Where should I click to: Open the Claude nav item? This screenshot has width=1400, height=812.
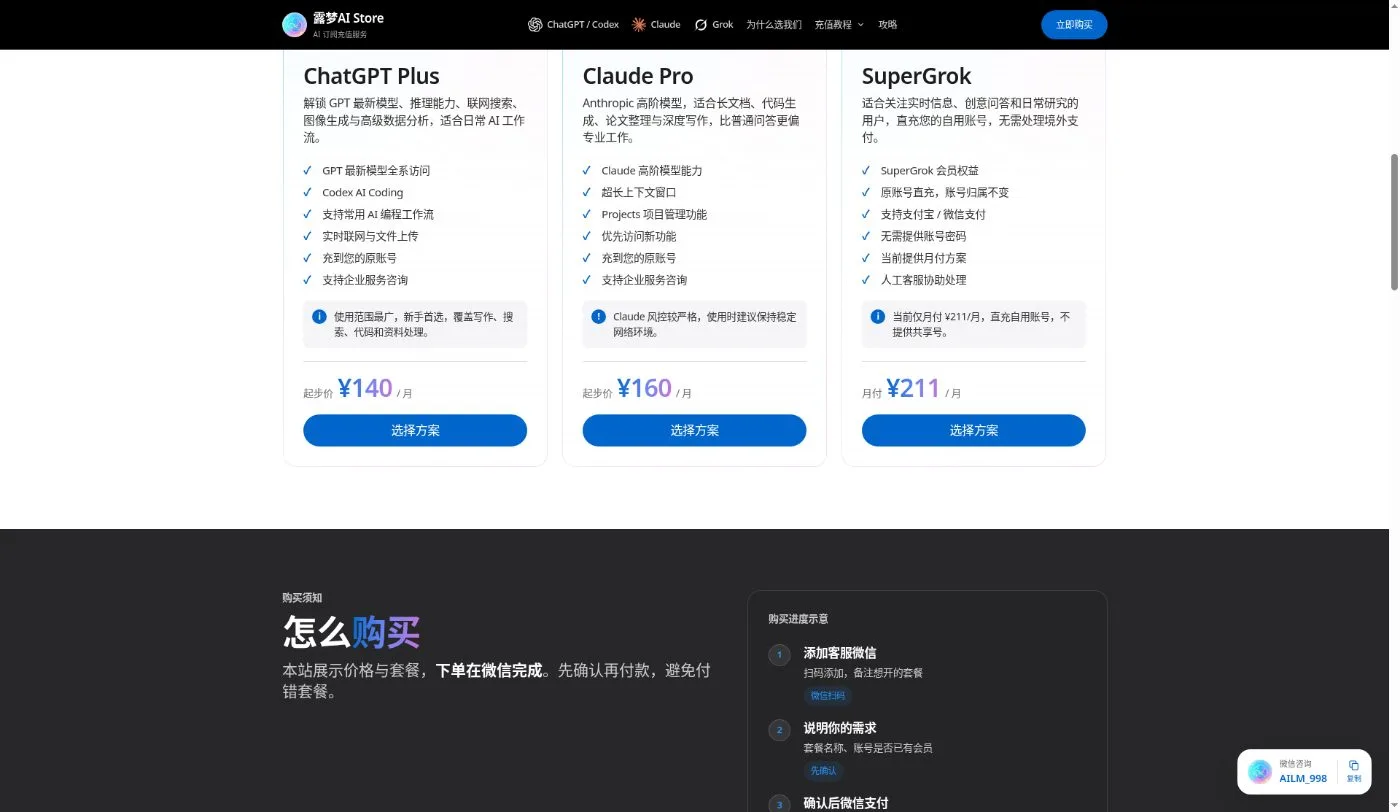point(656,24)
